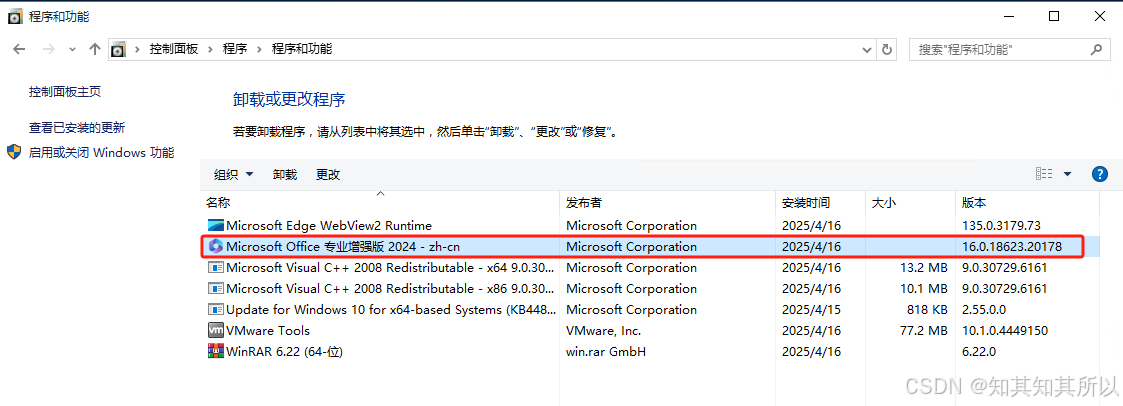
Task: Open 启用或关闭 Windows 功能 link
Action: [102, 153]
